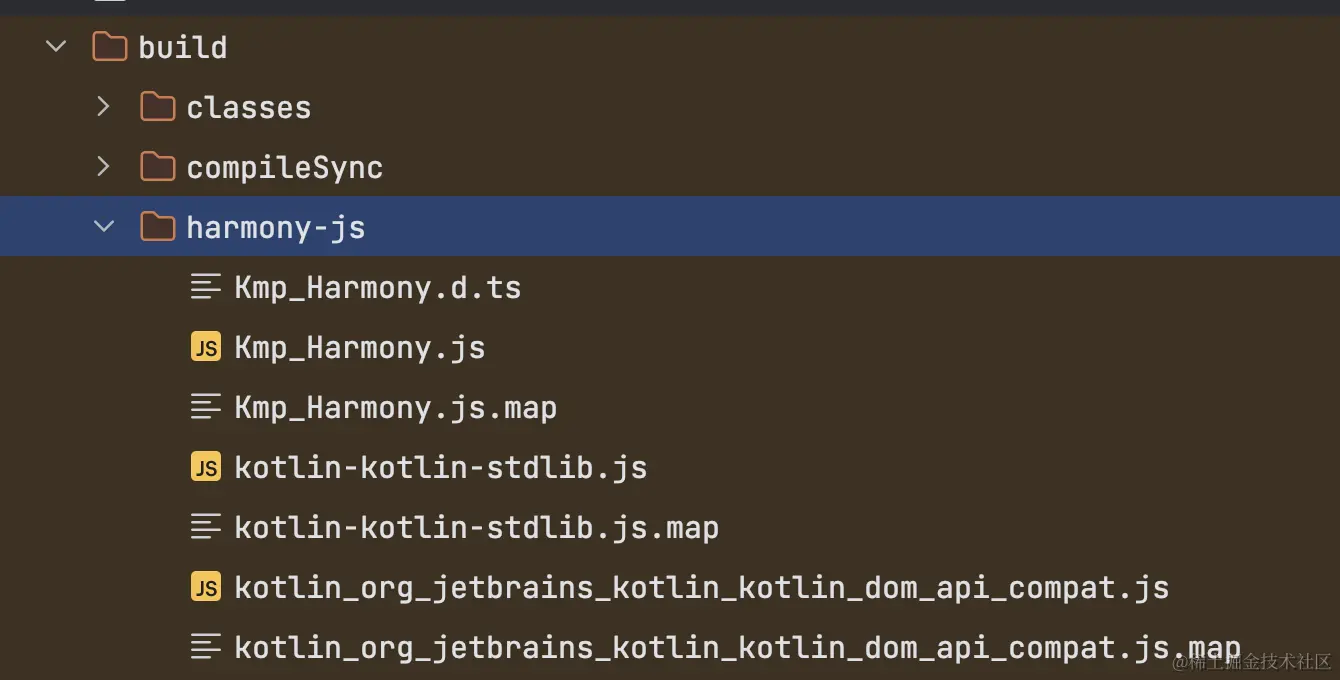Open the Kmp_Harmony.js.map file
Viewport: 1340px width, 680px height.
pyautogui.click(x=396, y=408)
